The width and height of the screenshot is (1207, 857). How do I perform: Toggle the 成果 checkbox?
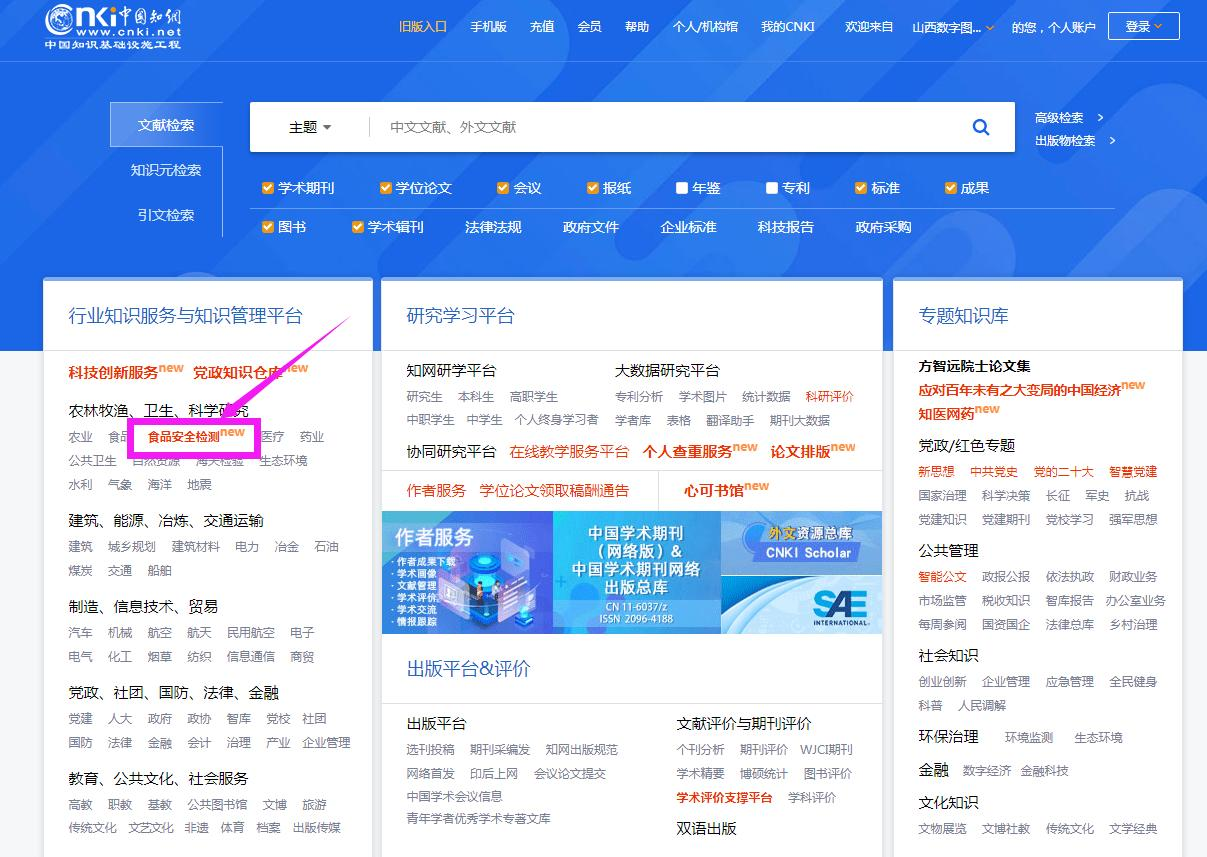[951, 187]
